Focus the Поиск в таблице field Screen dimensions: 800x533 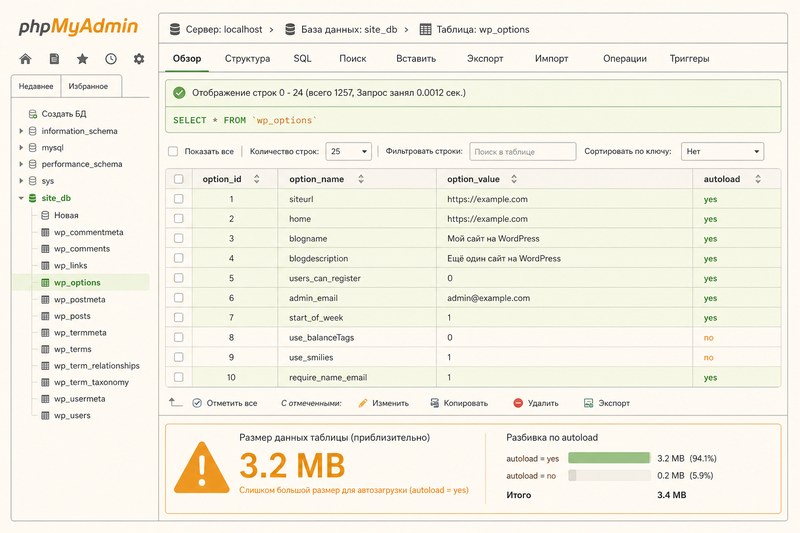point(522,151)
